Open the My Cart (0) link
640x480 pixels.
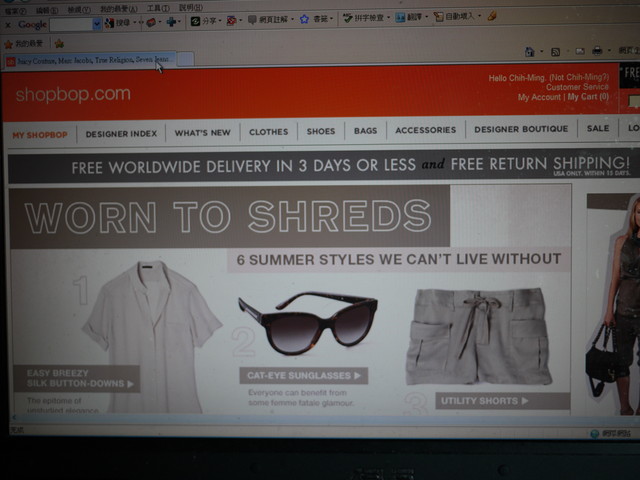(588, 97)
